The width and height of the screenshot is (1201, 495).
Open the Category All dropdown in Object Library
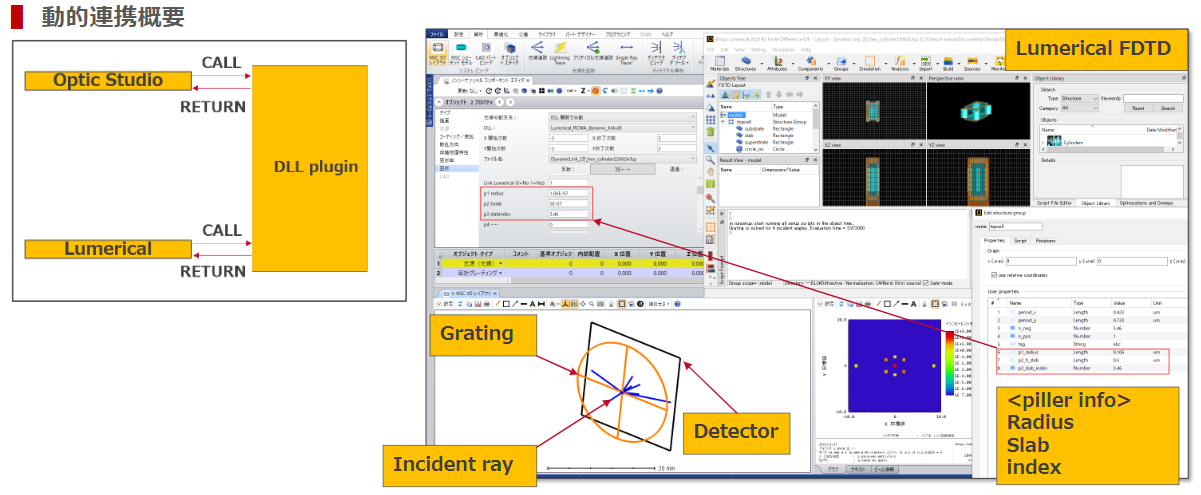[1079, 108]
